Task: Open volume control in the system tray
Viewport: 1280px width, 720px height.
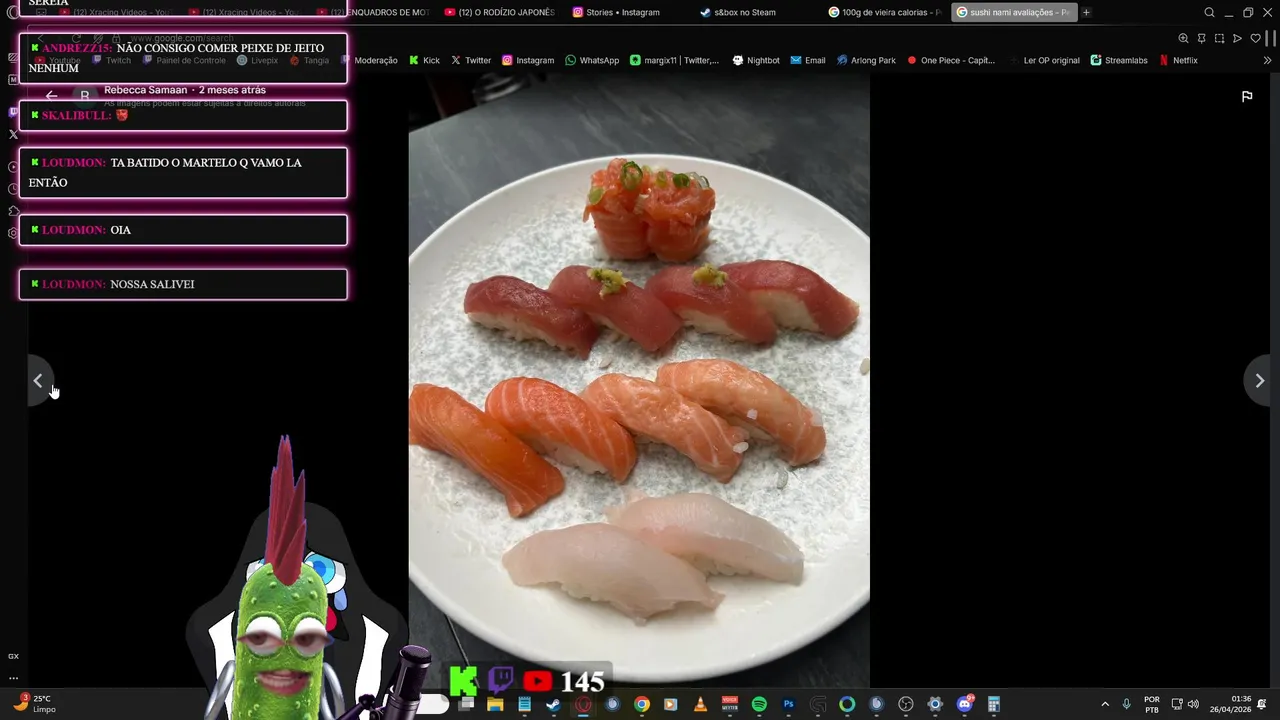Action: tap(1193, 704)
